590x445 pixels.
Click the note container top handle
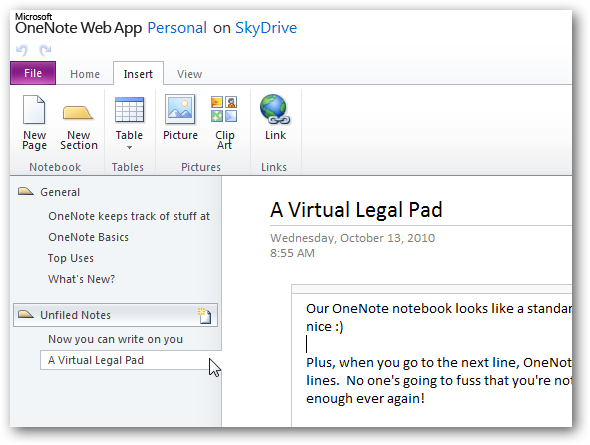pyautogui.click(x=432, y=289)
